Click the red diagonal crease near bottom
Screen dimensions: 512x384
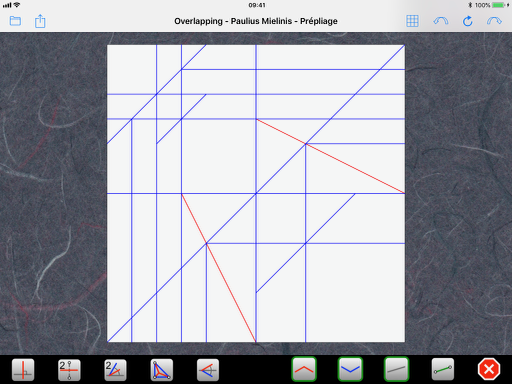[x=219, y=268]
